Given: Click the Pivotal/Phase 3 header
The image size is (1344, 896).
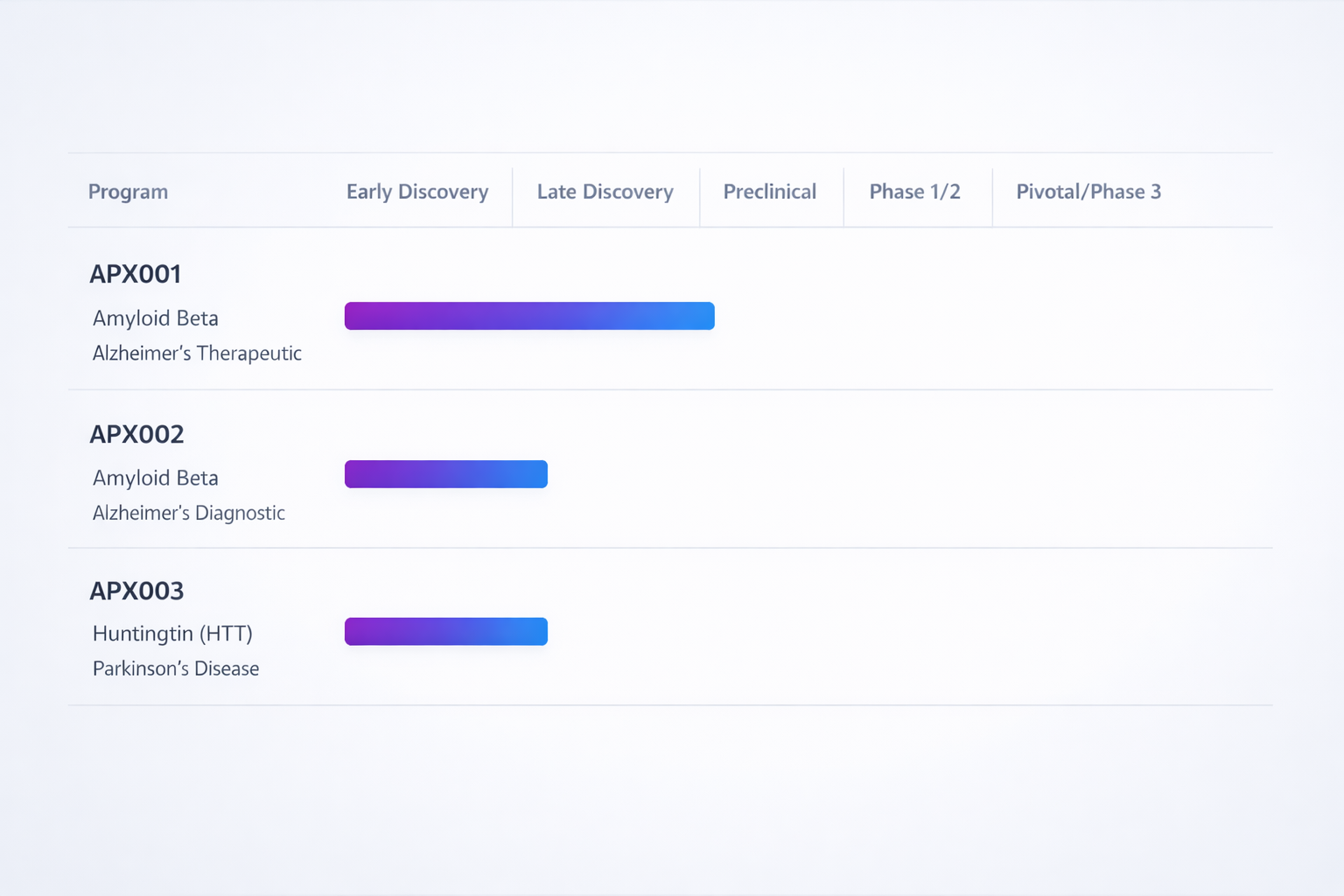Looking at the screenshot, I should (x=1088, y=192).
